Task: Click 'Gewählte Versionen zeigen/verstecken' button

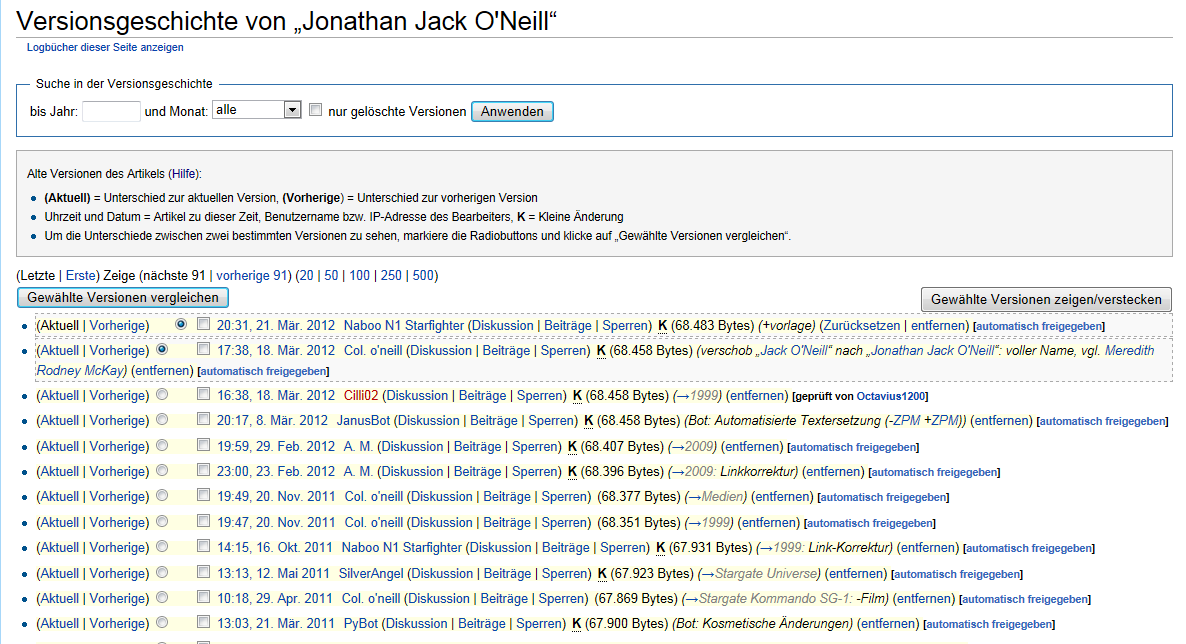Action: 1046,299
